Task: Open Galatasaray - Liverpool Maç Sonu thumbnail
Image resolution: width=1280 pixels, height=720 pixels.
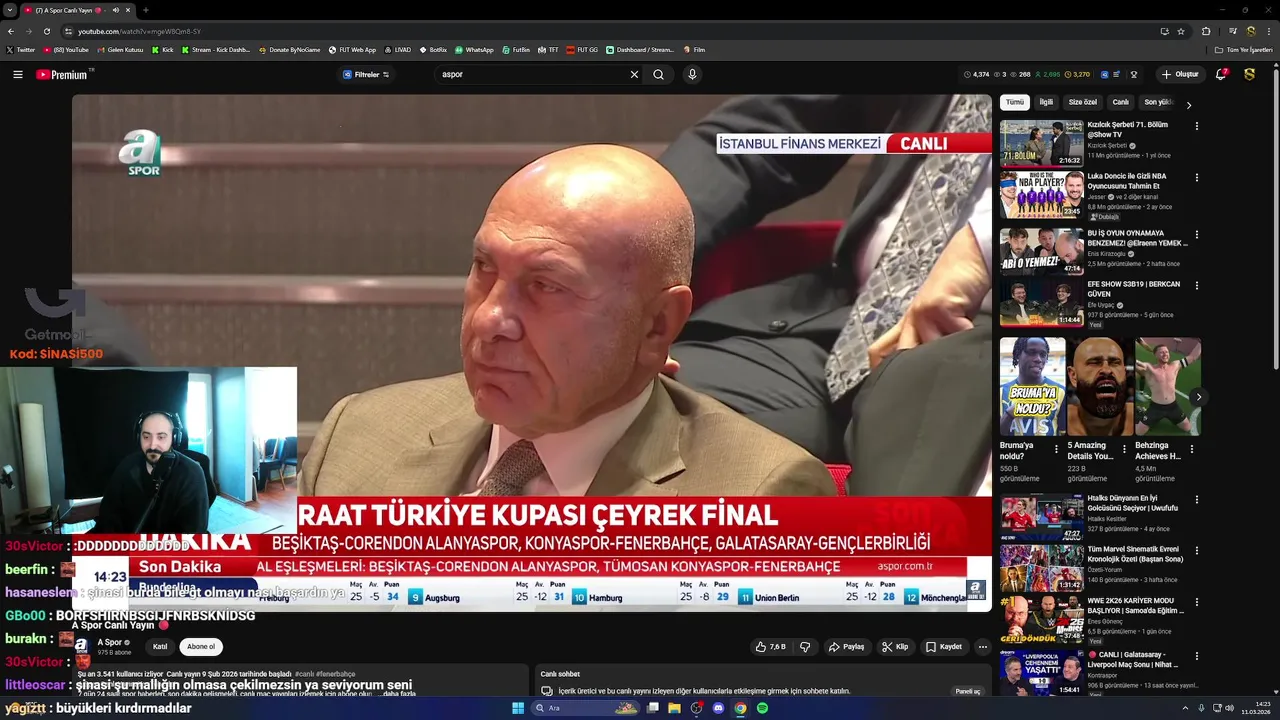Action: (x=1041, y=673)
